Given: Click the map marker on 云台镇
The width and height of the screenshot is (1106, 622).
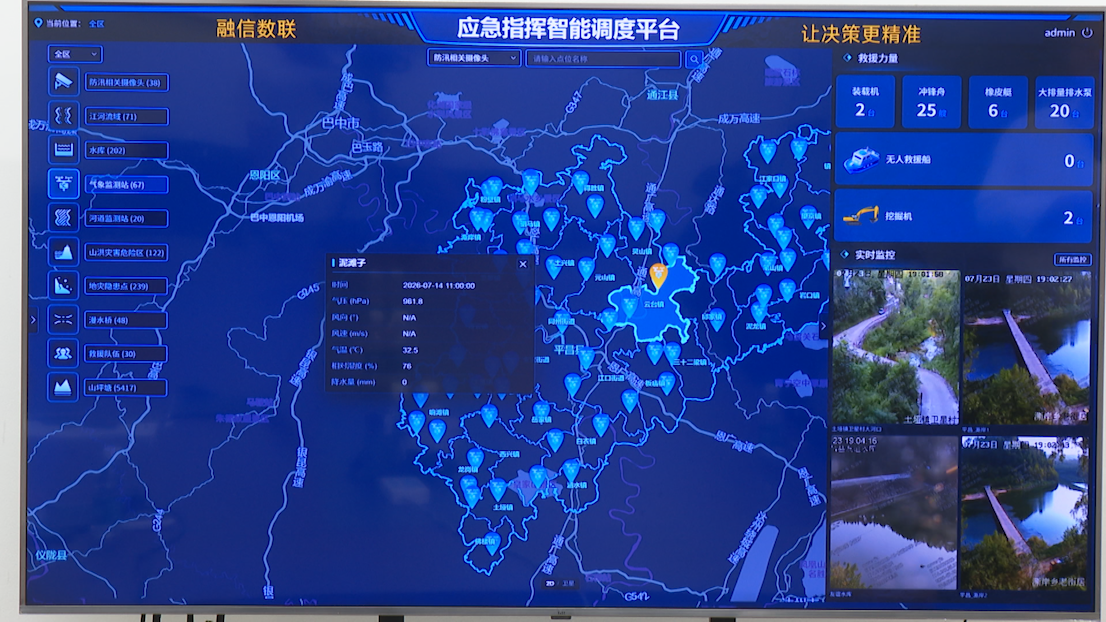Looking at the screenshot, I should (x=630, y=305).
